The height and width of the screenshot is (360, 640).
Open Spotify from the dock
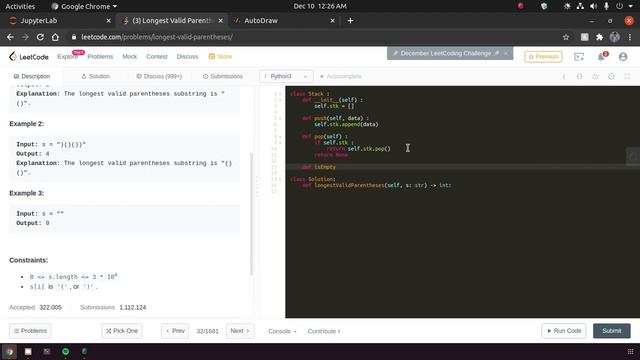click(65, 351)
